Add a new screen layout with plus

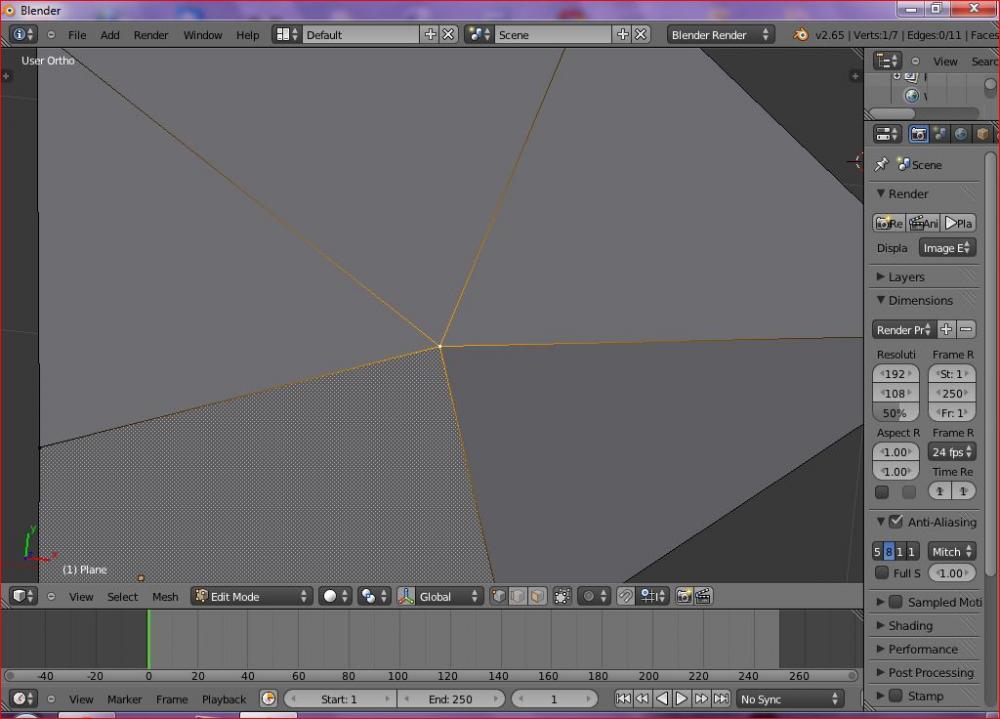(430, 34)
